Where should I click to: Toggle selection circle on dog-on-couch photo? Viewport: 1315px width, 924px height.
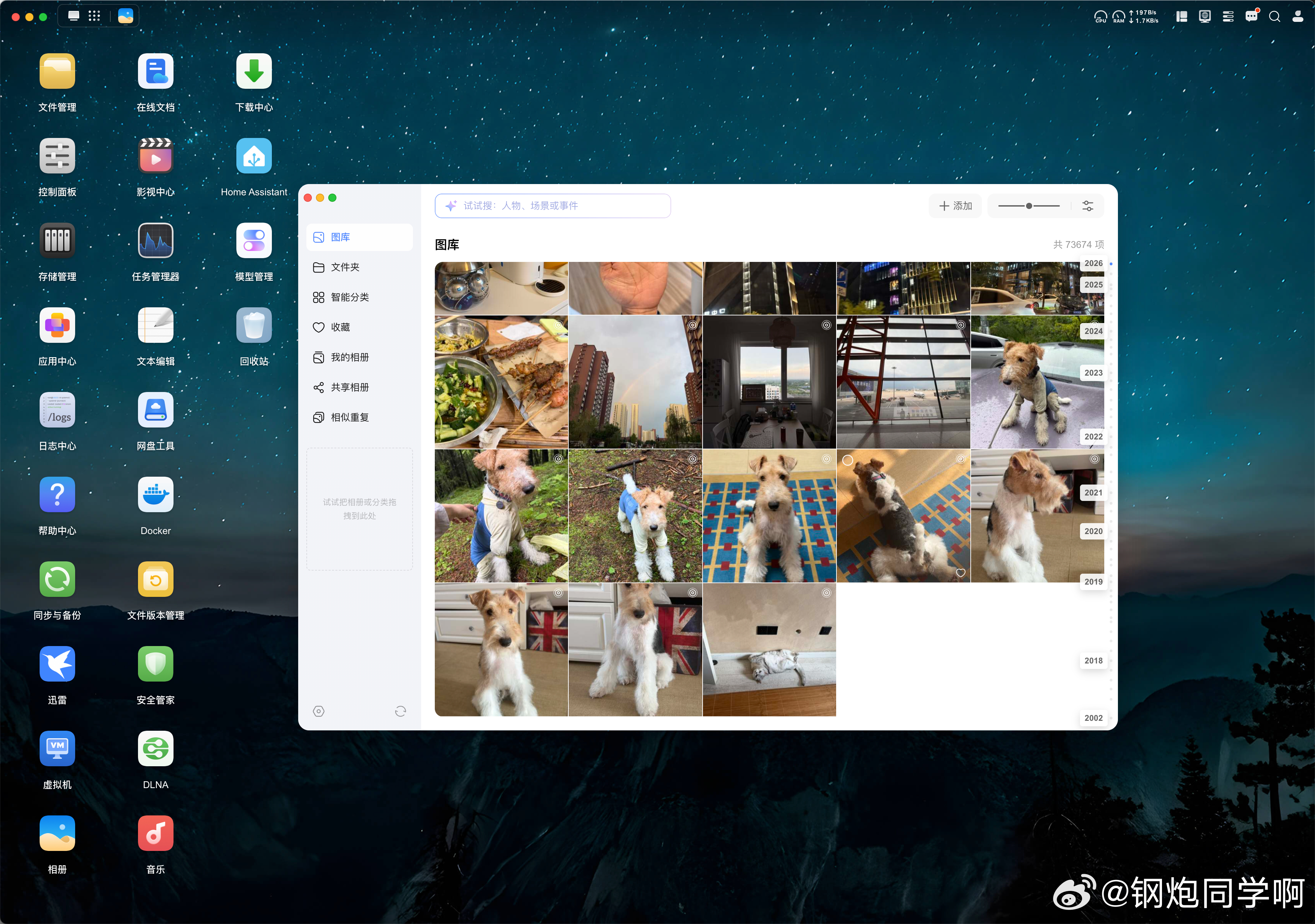click(x=848, y=460)
